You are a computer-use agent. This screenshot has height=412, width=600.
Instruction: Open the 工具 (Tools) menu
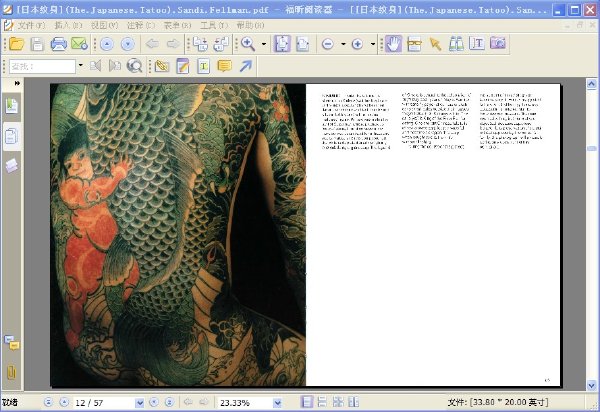(214, 26)
